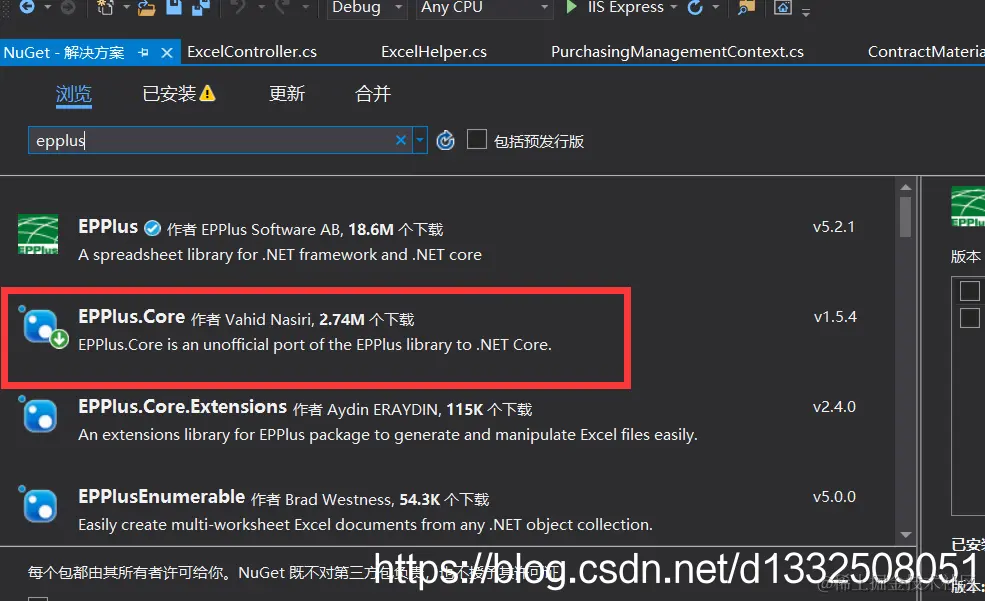Click EPPlus logo in details pane

[x=968, y=207]
